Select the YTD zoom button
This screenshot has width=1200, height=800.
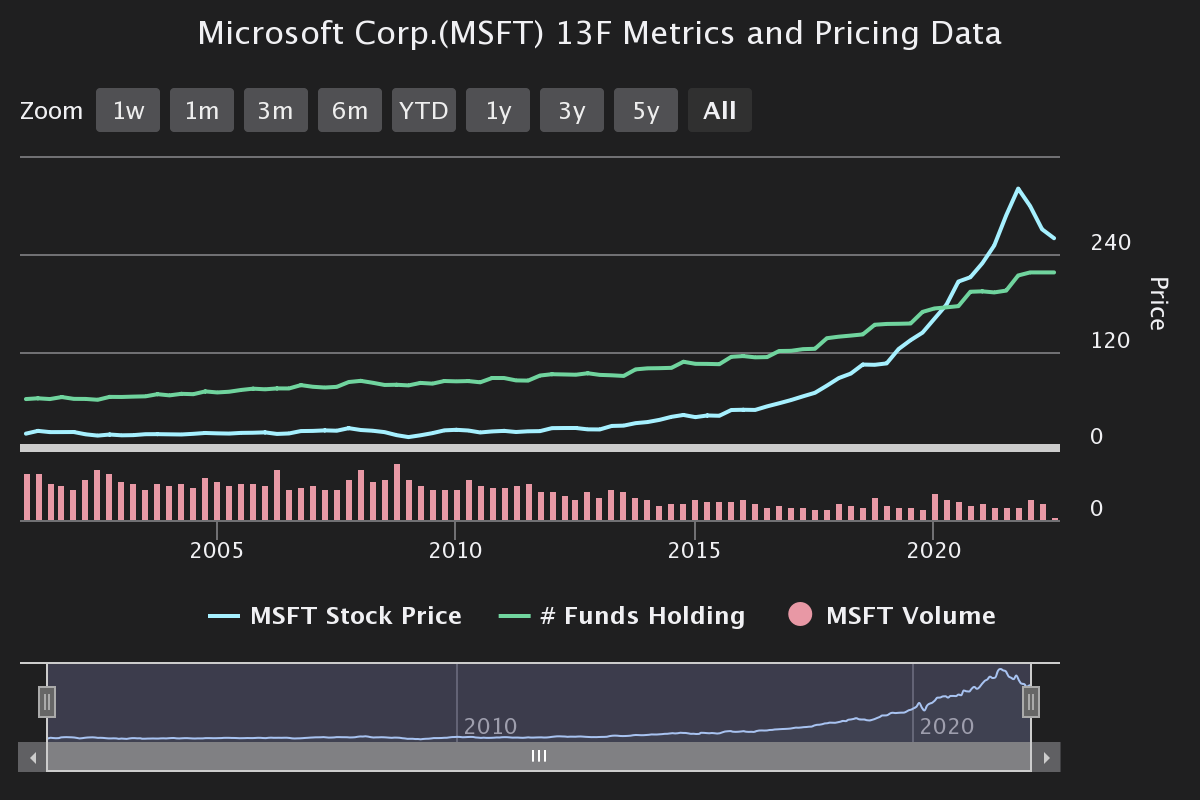[424, 110]
